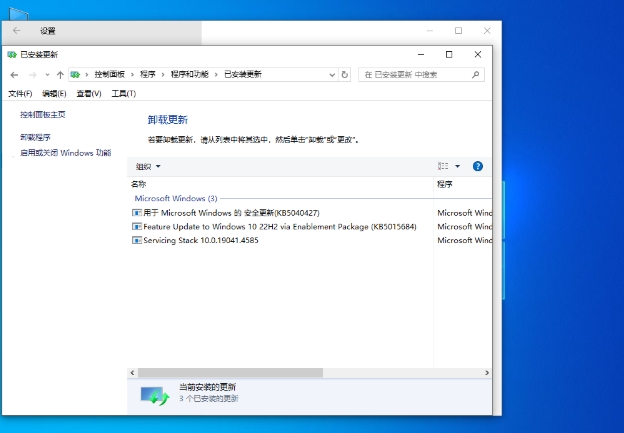
Task: Click icon beside Feature Update KB5015684
Action: [136, 226]
